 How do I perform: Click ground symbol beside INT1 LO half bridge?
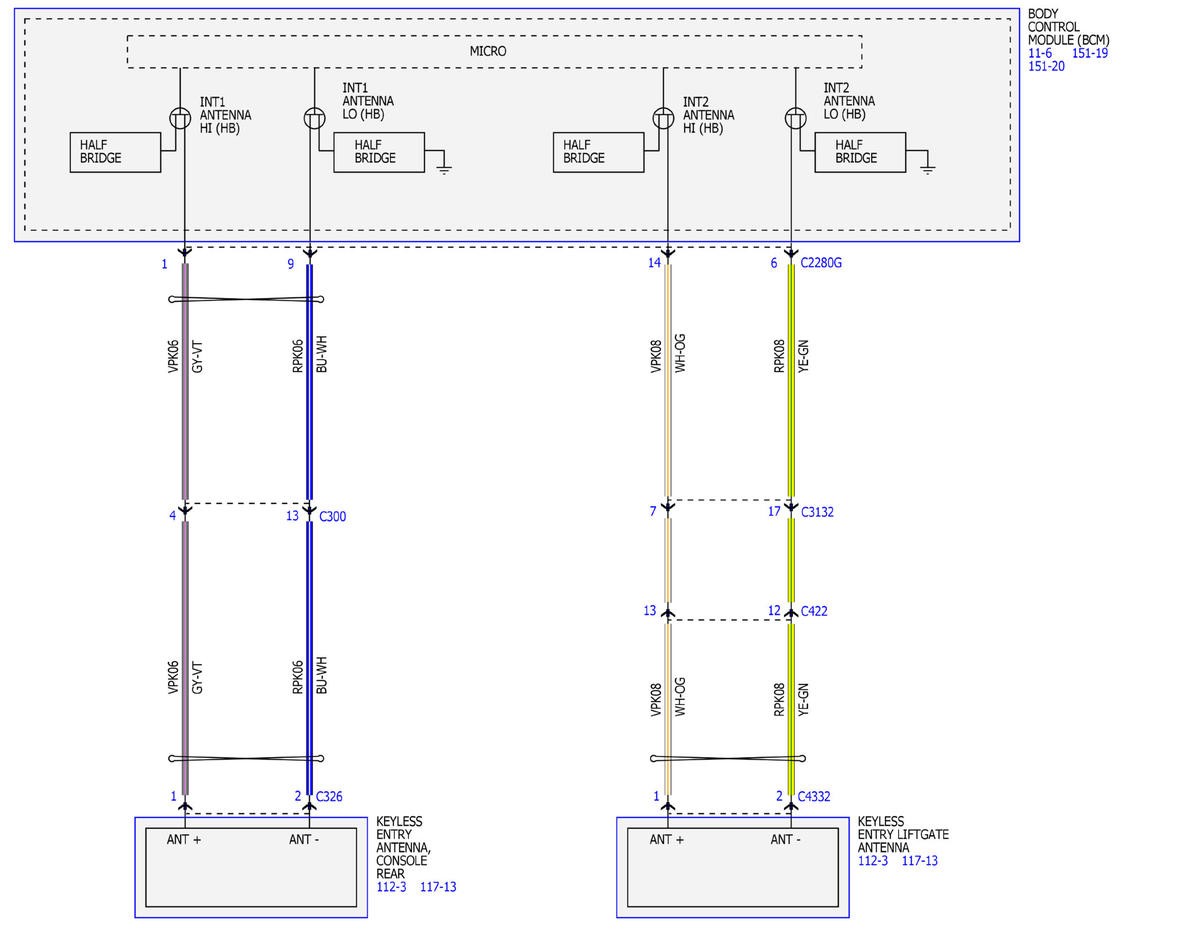click(444, 166)
